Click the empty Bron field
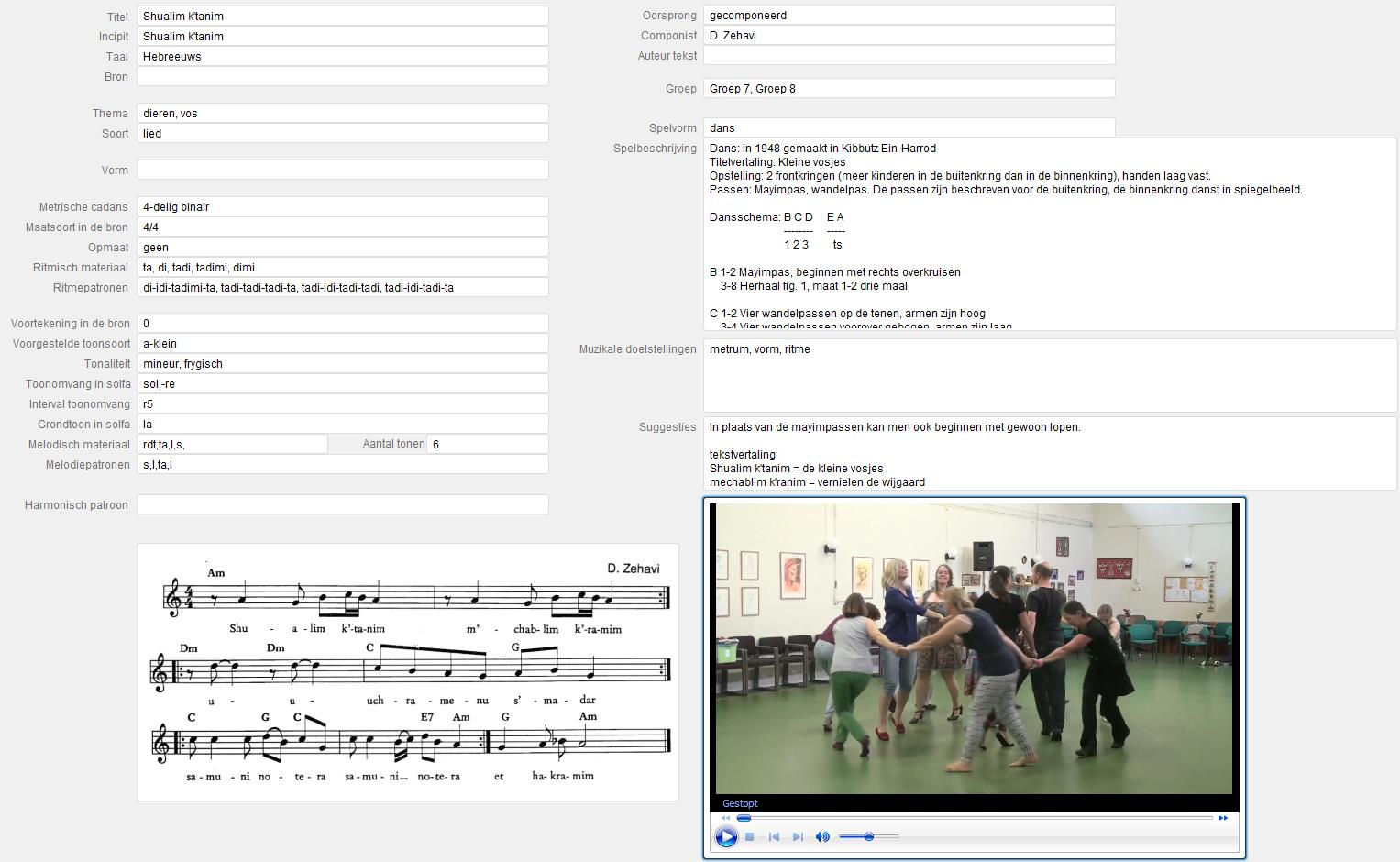 pos(342,77)
